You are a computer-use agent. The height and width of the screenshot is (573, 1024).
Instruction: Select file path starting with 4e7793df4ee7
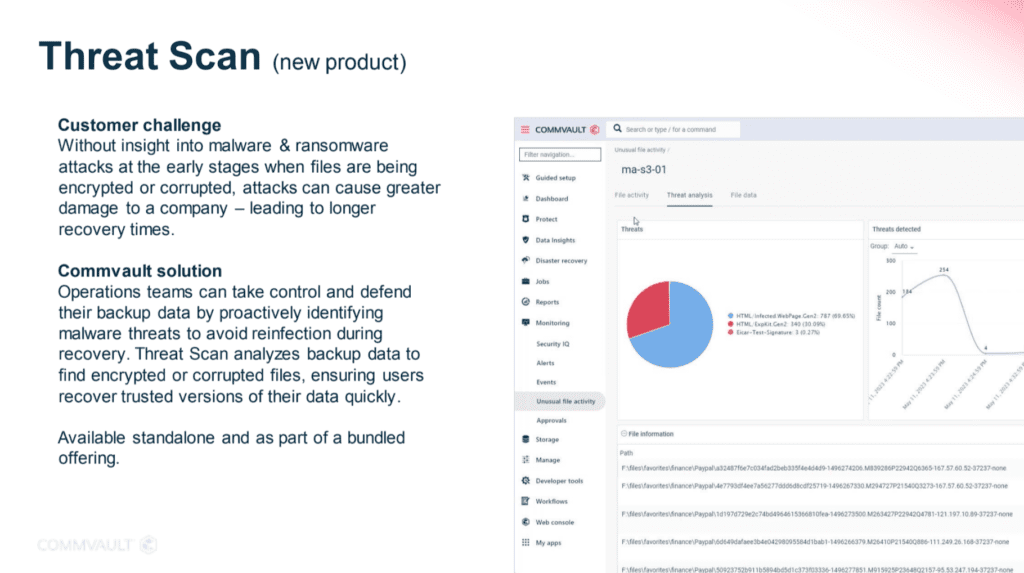pyautogui.click(x=814, y=486)
